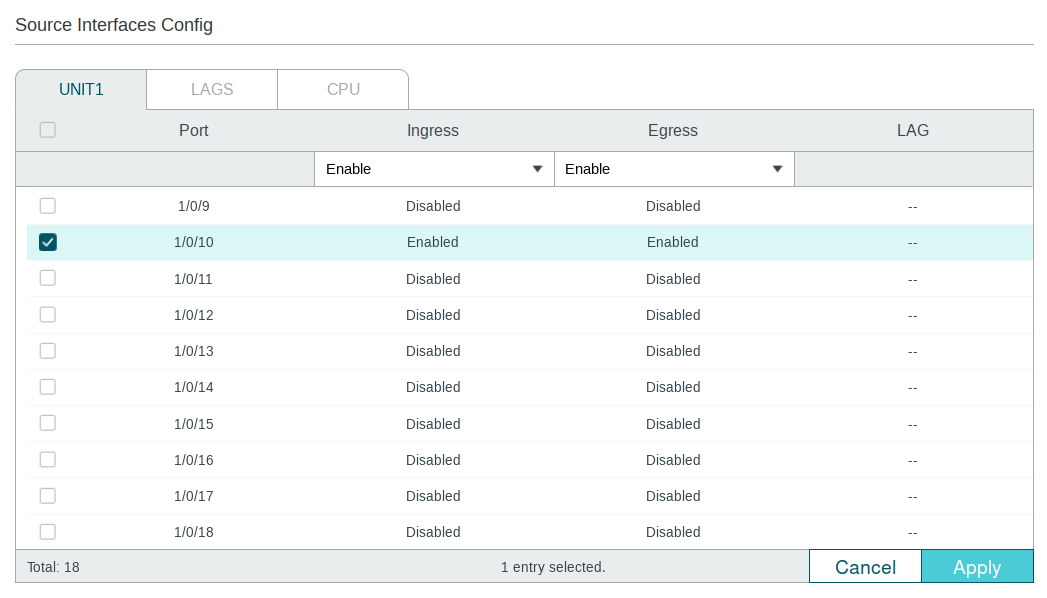Select the checkbox for port 1/0/12

(x=47, y=314)
